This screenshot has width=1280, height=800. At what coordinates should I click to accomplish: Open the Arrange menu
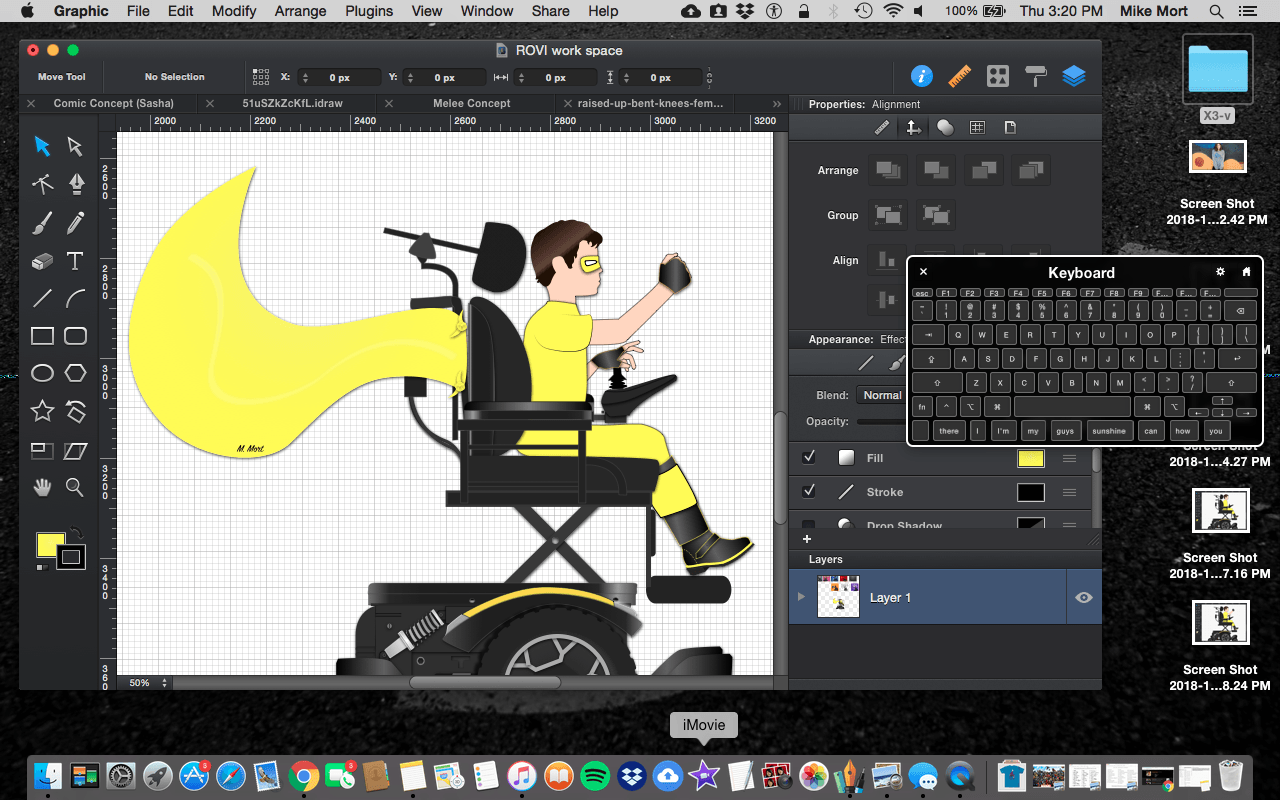[x=300, y=11]
